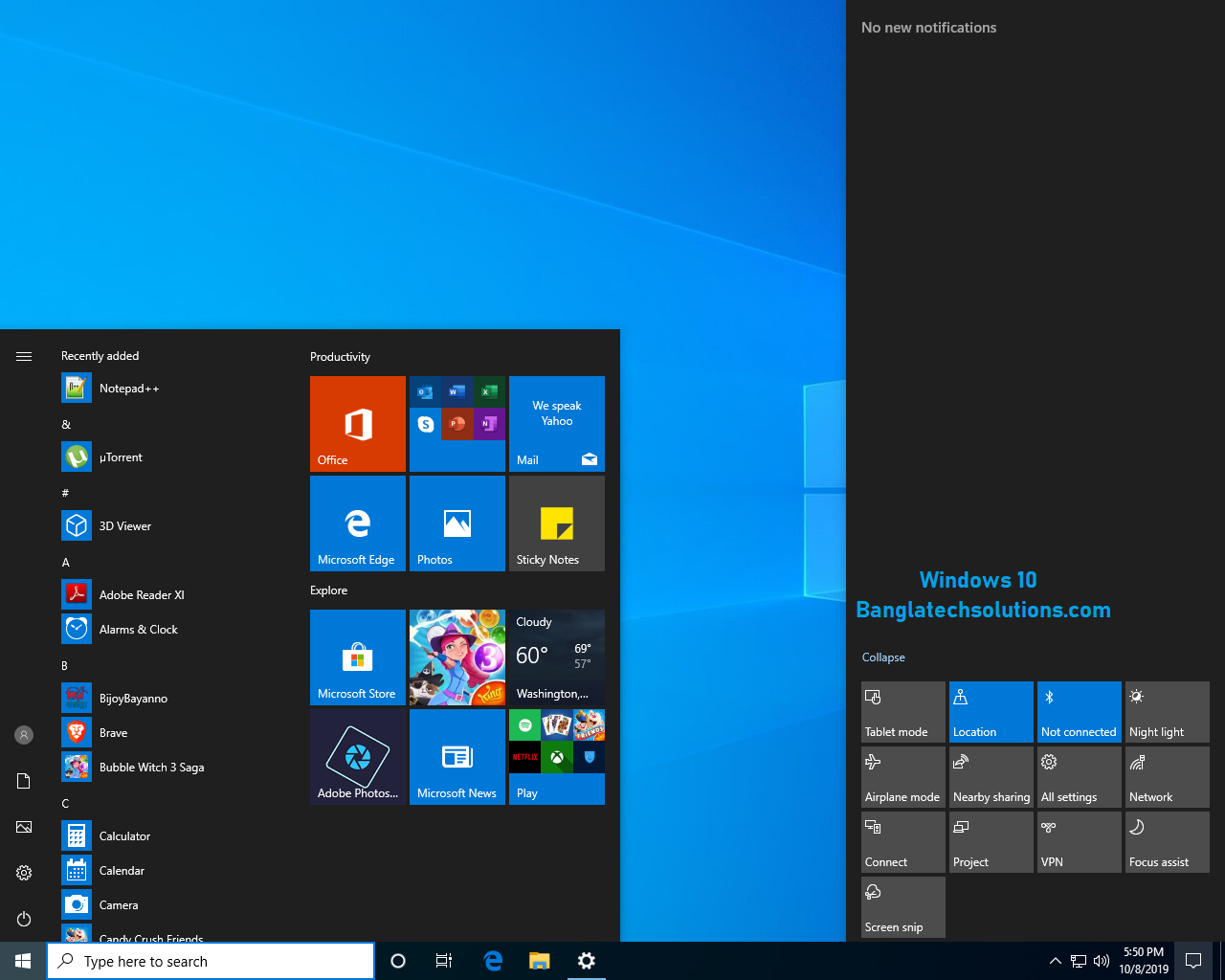Open Settings gear in Start sidebar
Viewport: 1225px width, 980px height.
24,873
